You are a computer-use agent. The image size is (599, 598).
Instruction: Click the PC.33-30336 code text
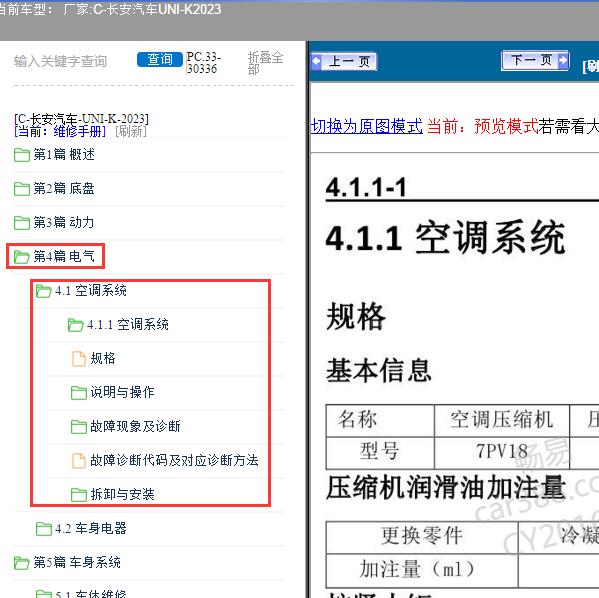(203, 63)
